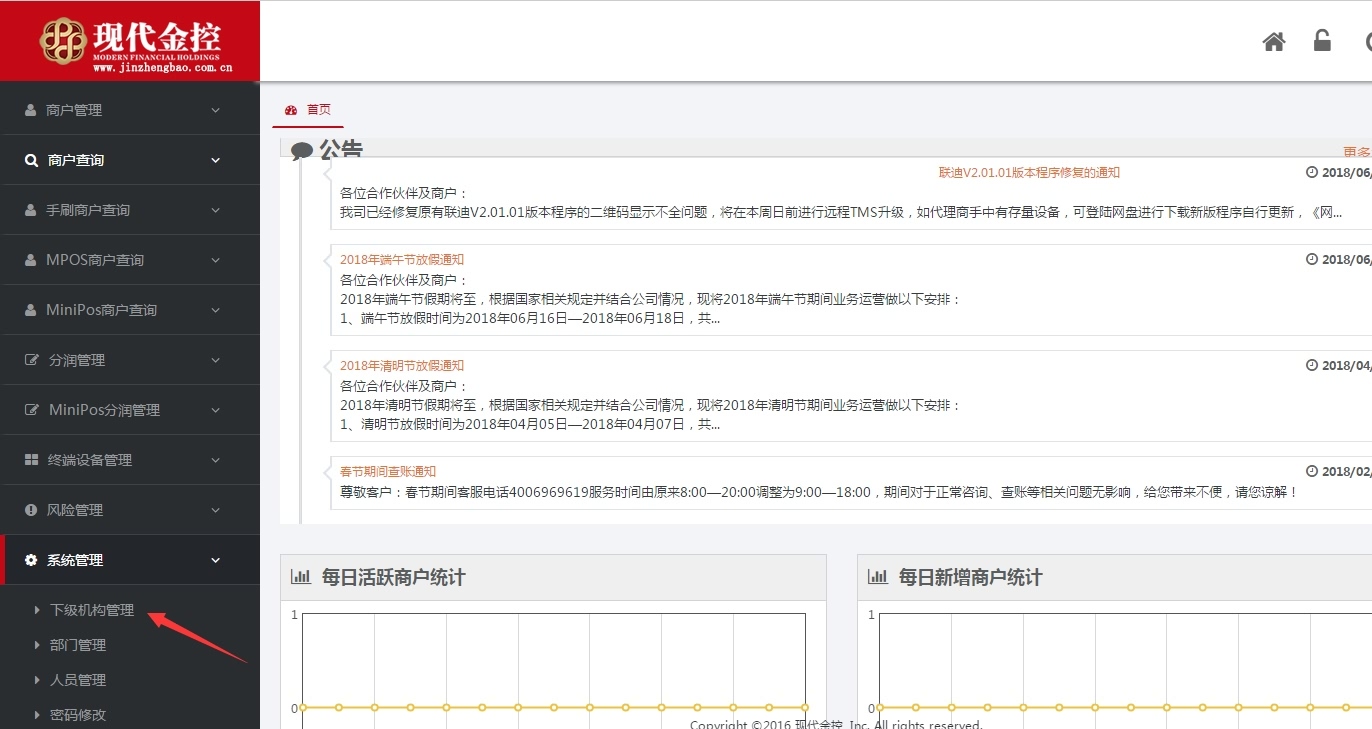Click the dashboard icon on 首页 tab
Image resolution: width=1372 pixels, height=729 pixels.
pyautogui.click(x=291, y=110)
